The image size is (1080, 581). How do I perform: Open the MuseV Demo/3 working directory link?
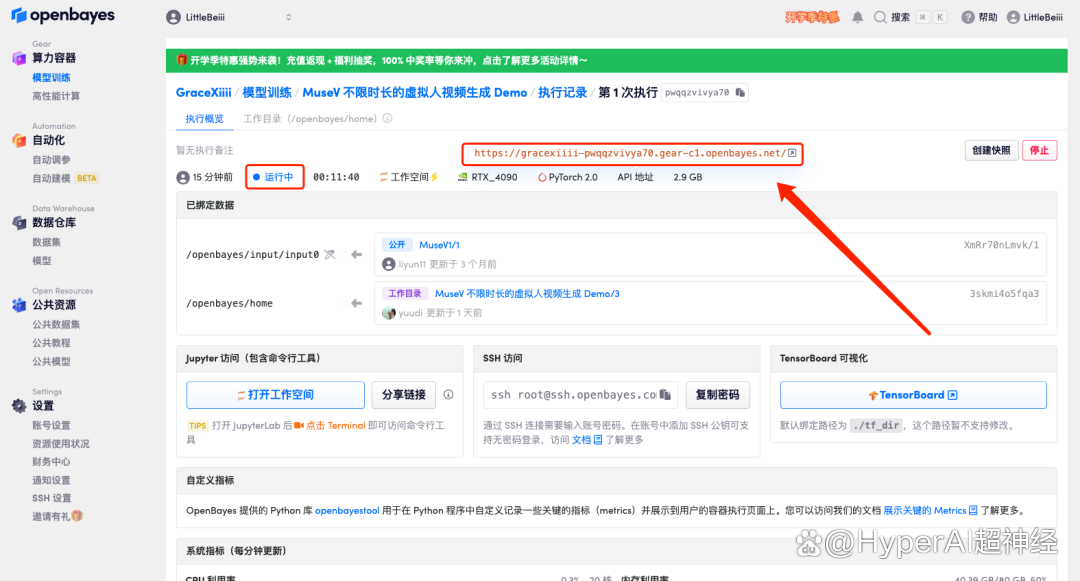click(527, 293)
